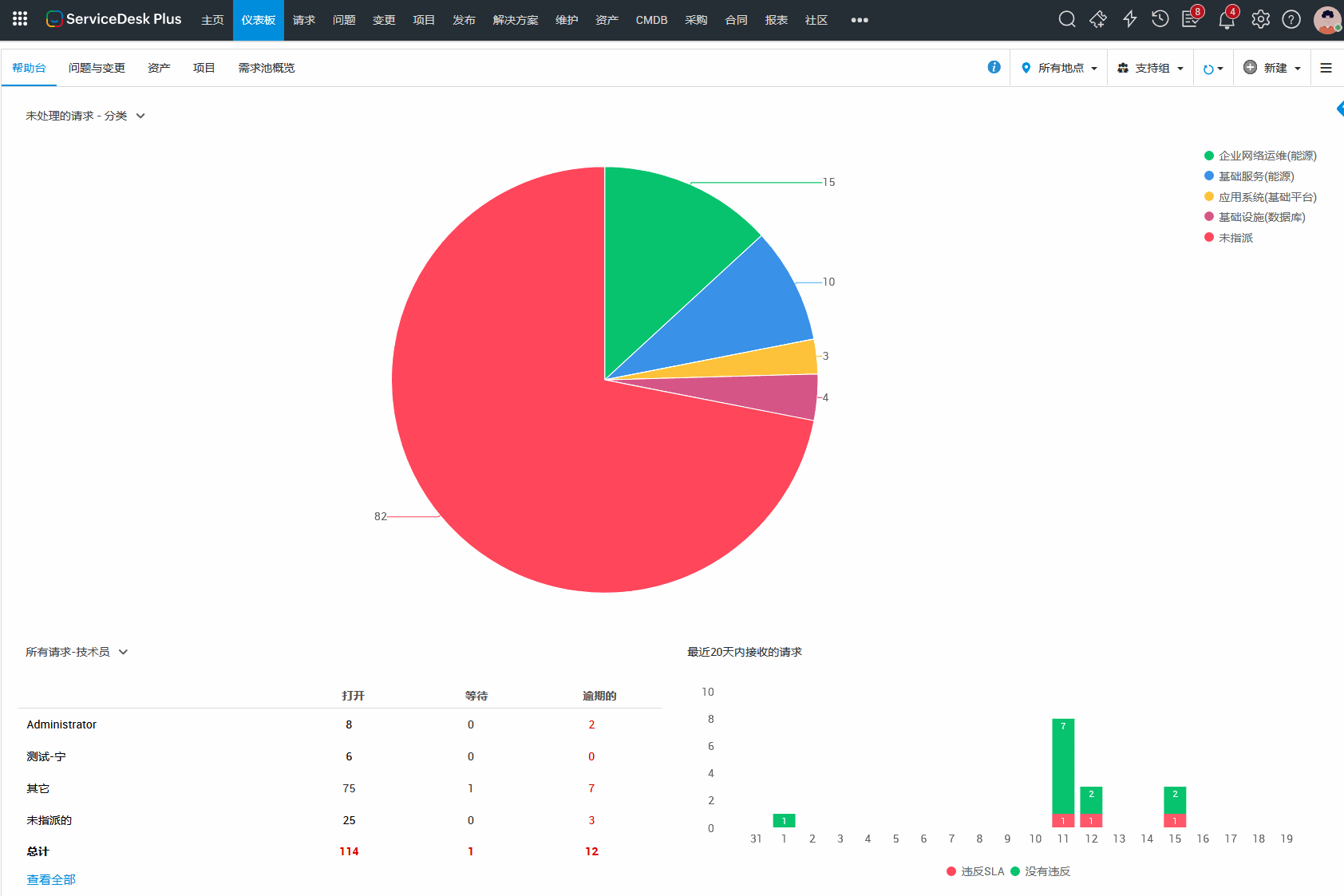Screen dimensions: 1344x896
Task: Click the 基础设施(数据库) legend entry
Action: tap(1255, 217)
